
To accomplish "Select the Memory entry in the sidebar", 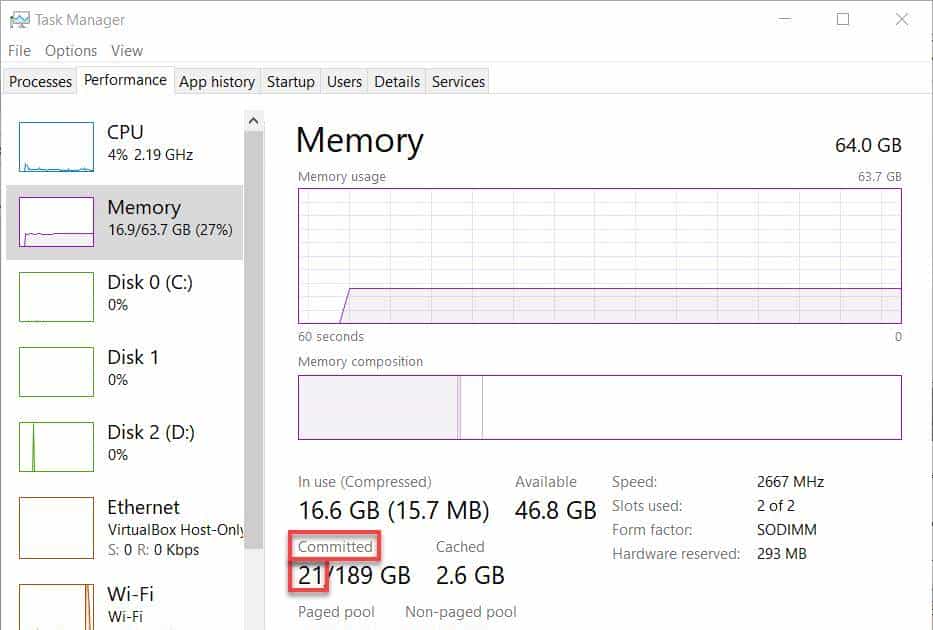I will [125, 220].
